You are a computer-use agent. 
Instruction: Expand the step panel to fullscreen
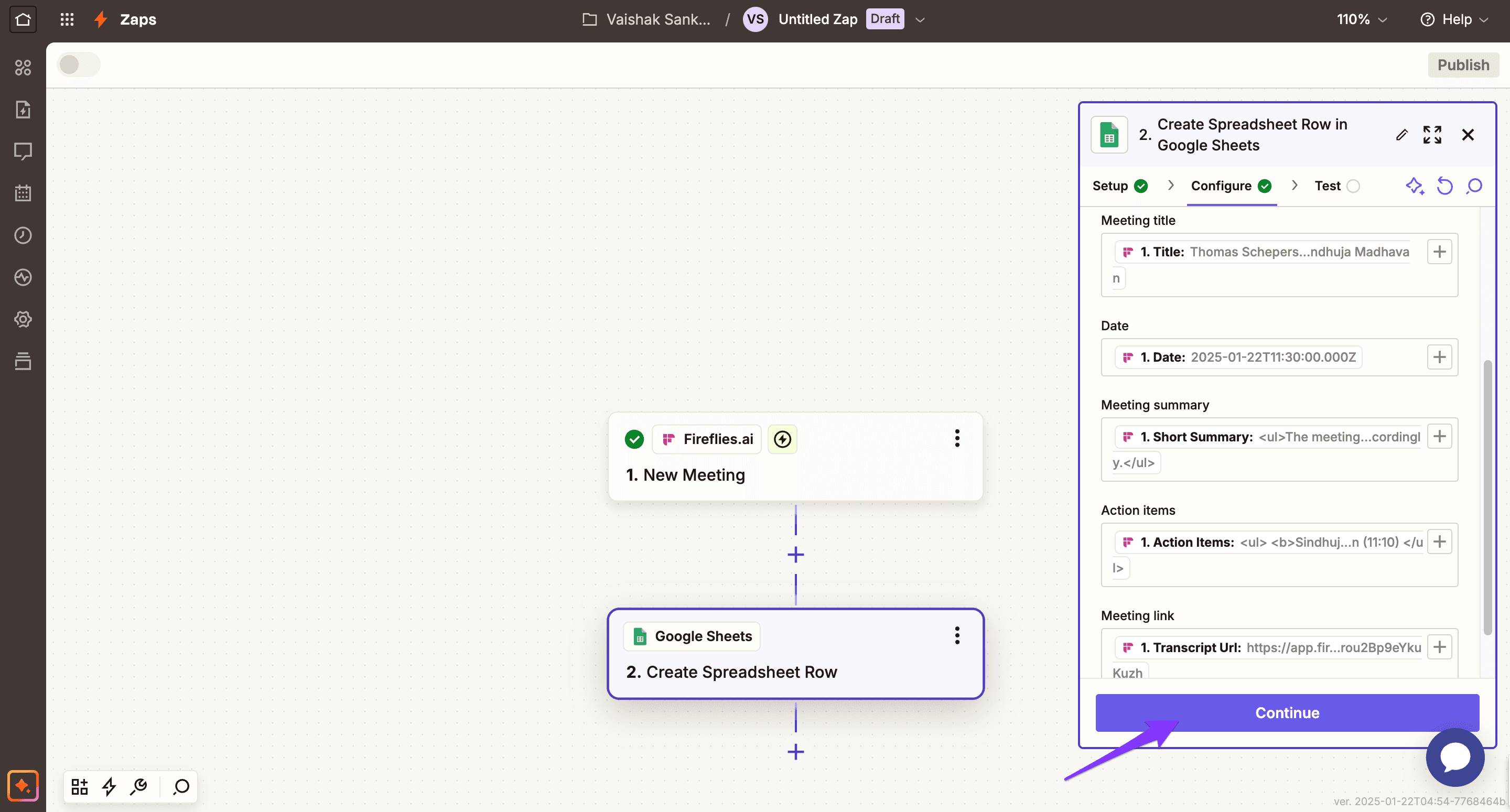(x=1432, y=135)
